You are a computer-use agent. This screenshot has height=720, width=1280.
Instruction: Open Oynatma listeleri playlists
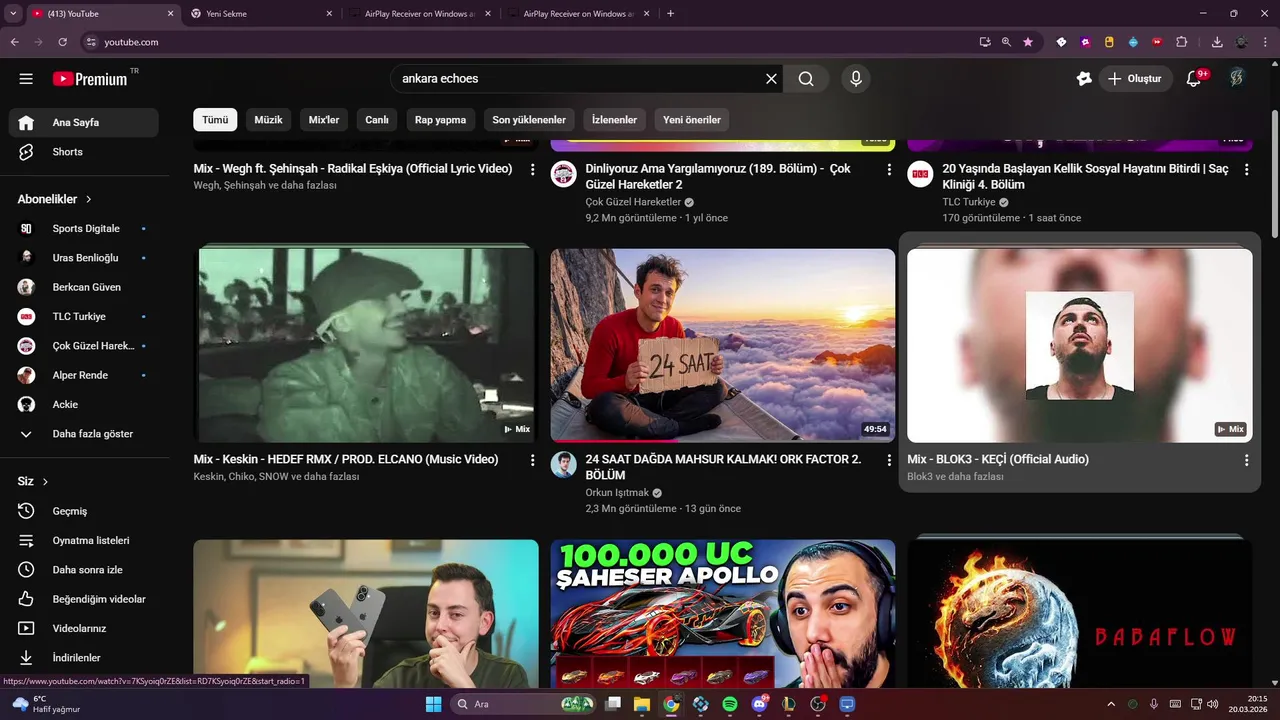coord(84,540)
